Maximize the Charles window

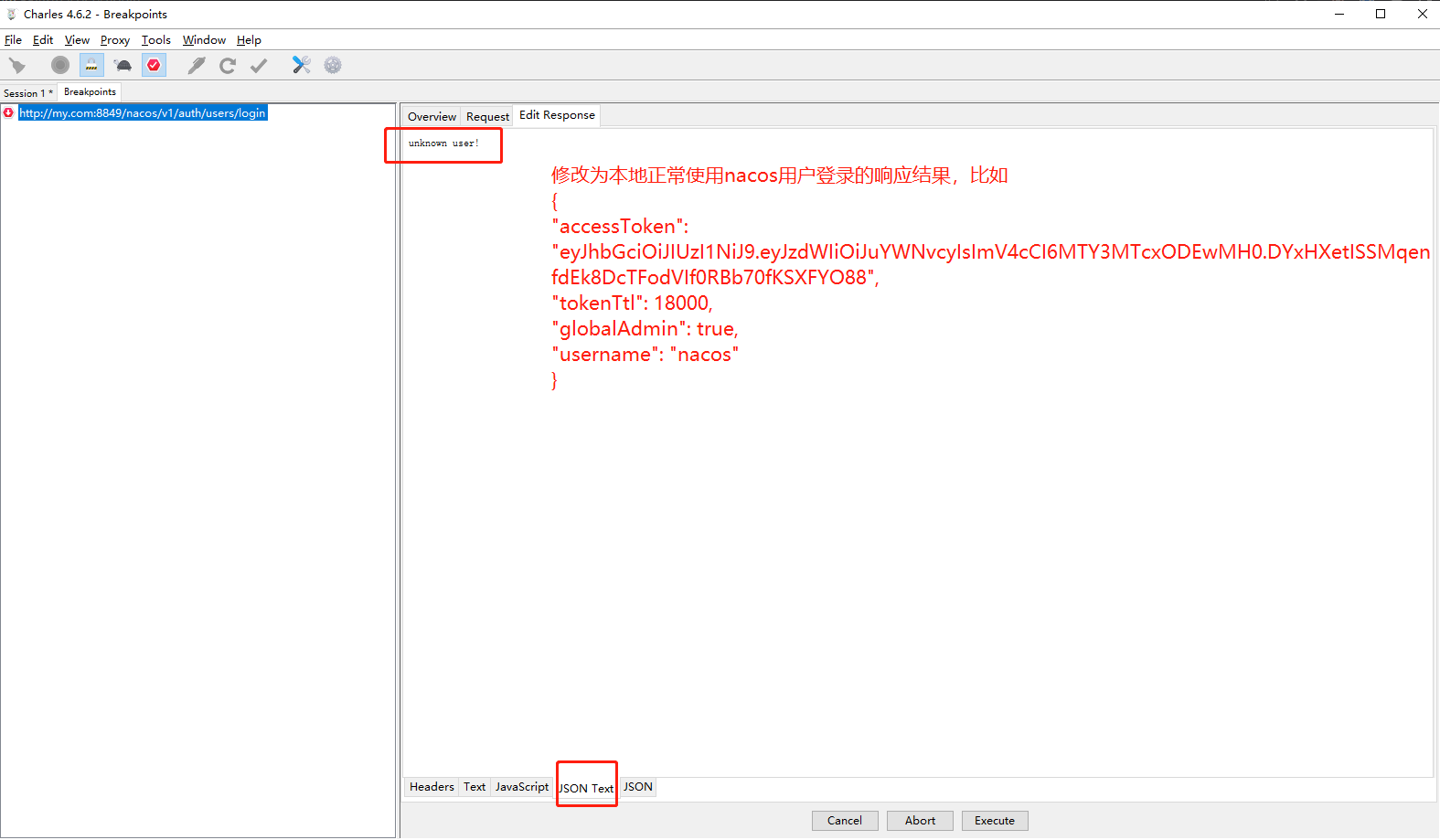[1381, 14]
